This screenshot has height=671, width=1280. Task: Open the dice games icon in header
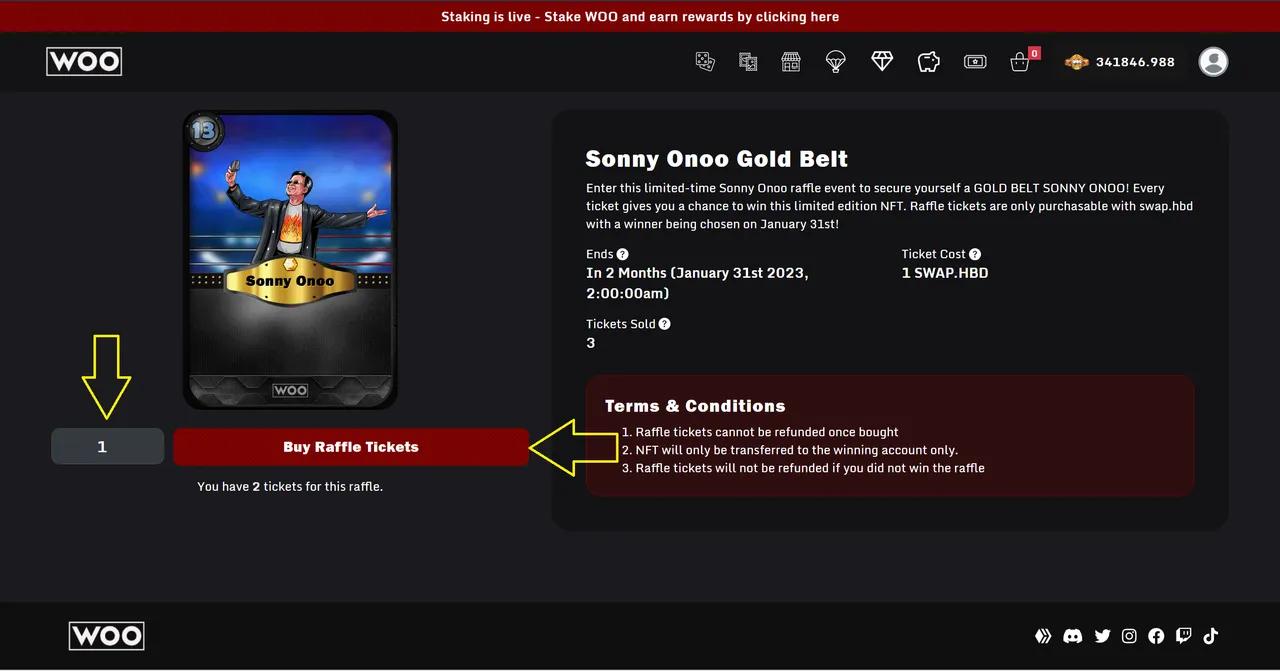(705, 62)
